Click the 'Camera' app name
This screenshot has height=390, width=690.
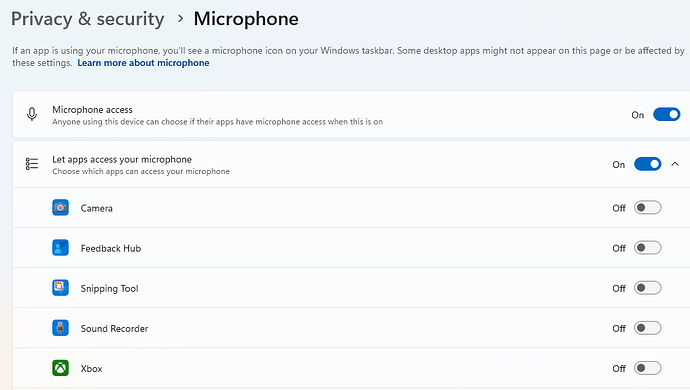point(96,208)
